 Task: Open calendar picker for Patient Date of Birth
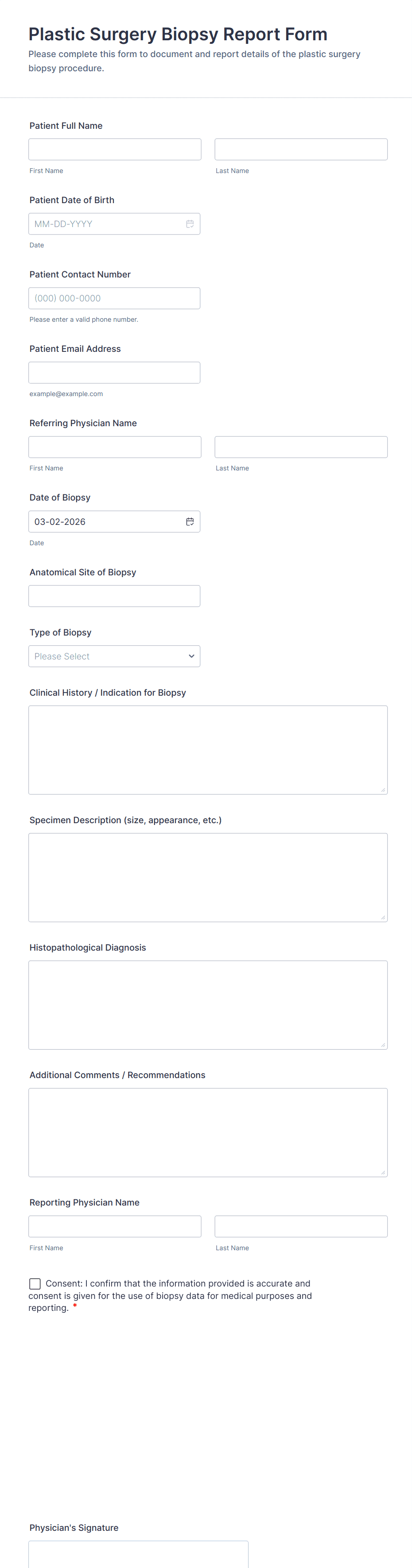point(190,224)
